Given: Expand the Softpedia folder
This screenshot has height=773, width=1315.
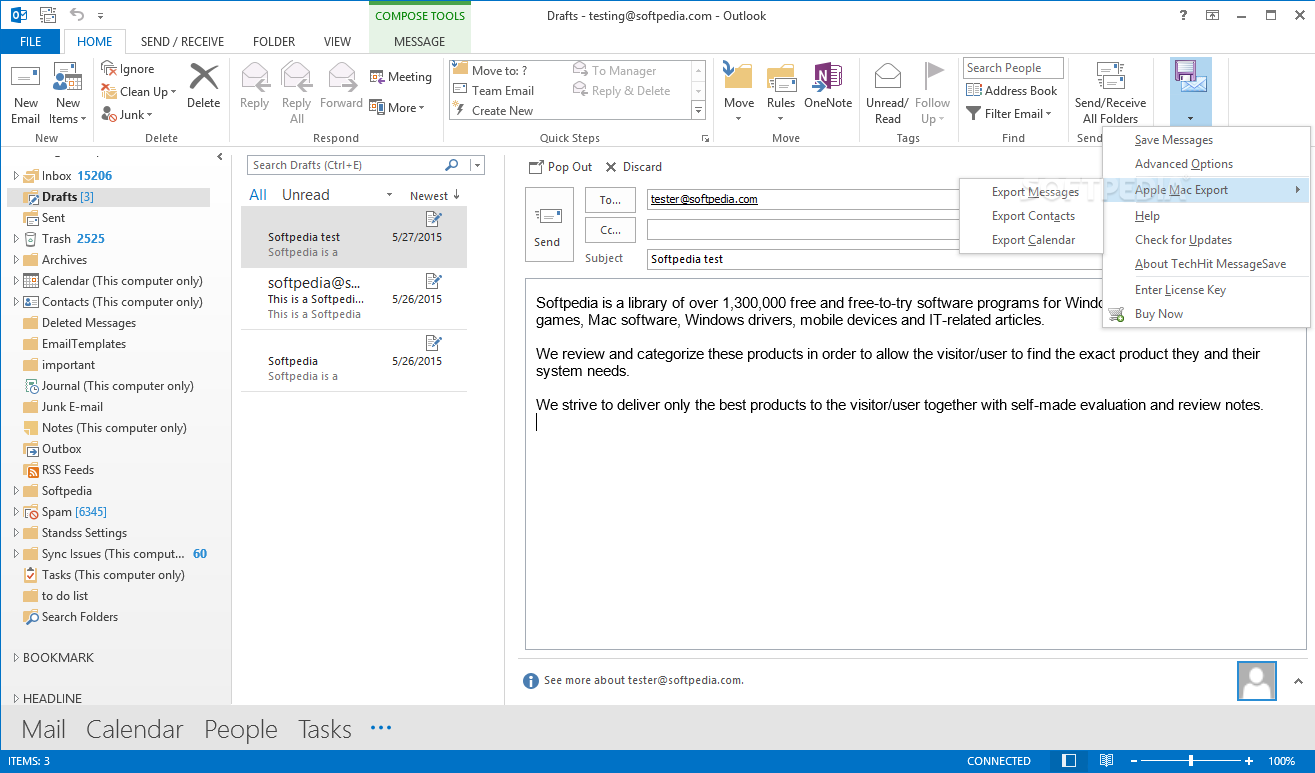Looking at the screenshot, I should (x=16, y=491).
